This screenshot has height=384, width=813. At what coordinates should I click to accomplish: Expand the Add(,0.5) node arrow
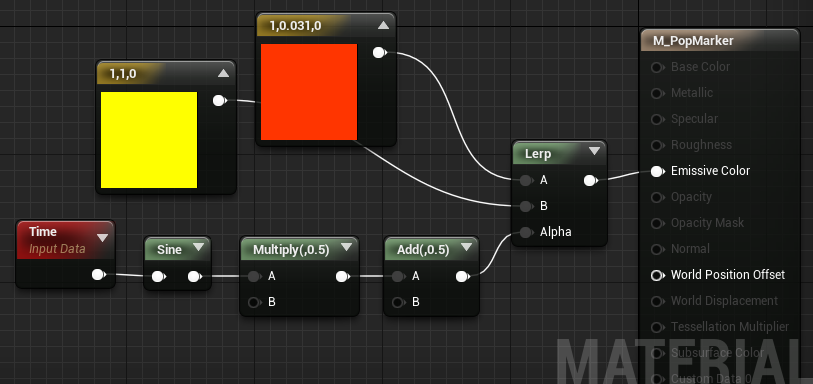(466, 247)
